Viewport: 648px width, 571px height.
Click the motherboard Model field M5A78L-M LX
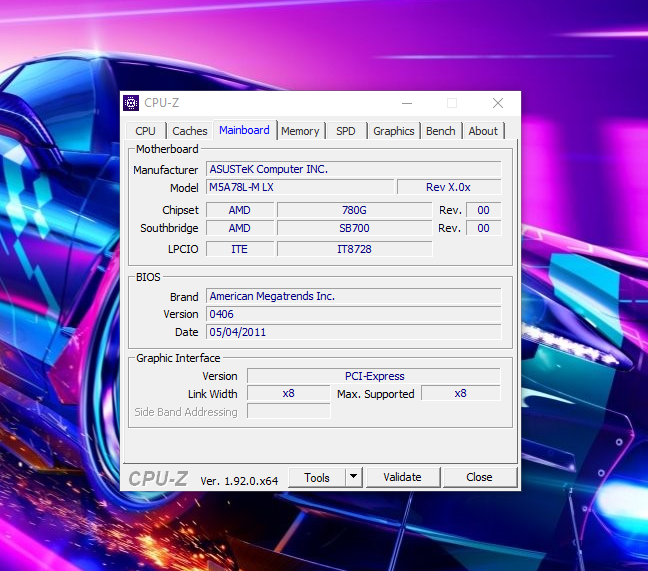click(x=299, y=187)
